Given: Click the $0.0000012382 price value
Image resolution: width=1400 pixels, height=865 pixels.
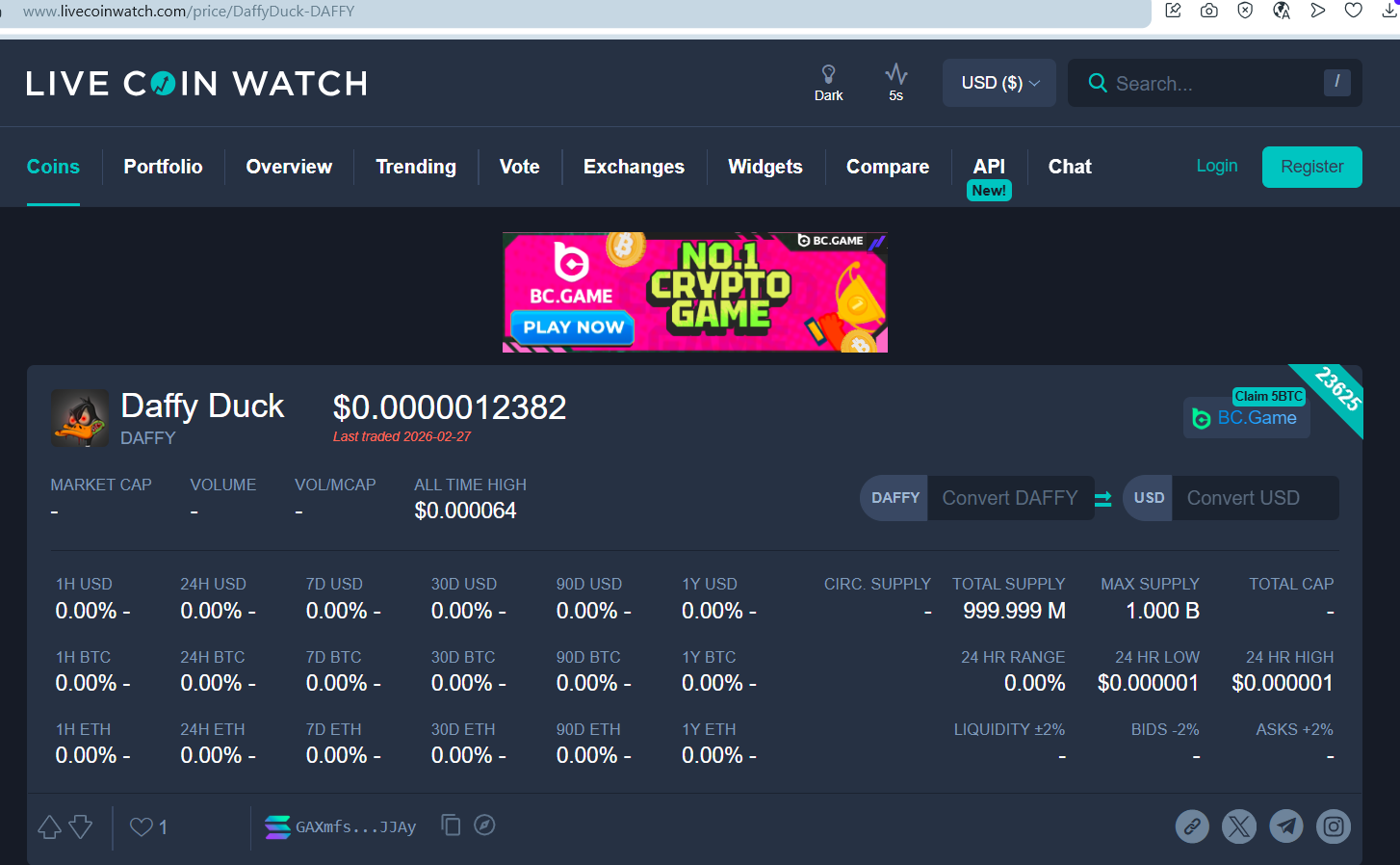Looking at the screenshot, I should [450, 407].
